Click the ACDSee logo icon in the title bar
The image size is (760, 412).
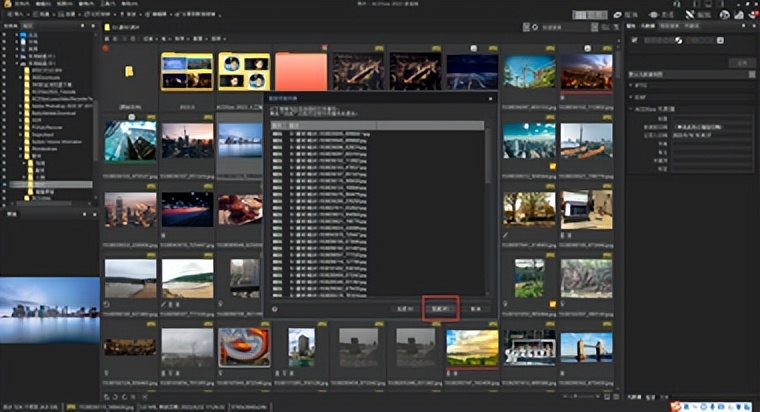(x=7, y=4)
